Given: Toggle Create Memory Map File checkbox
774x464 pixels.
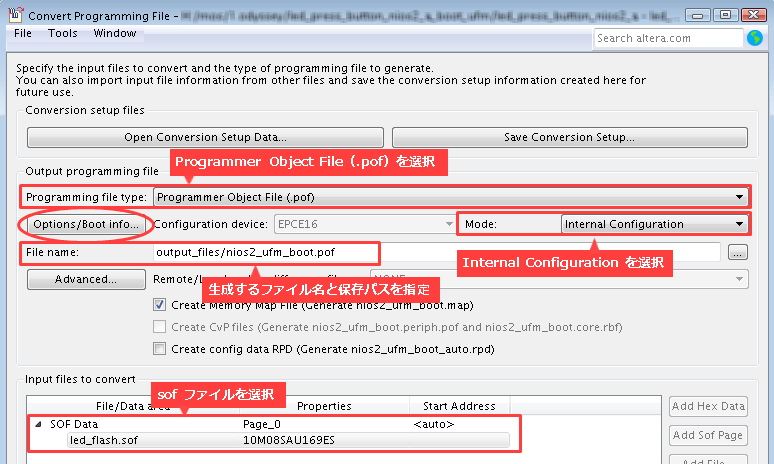Looking at the screenshot, I should (159, 305).
